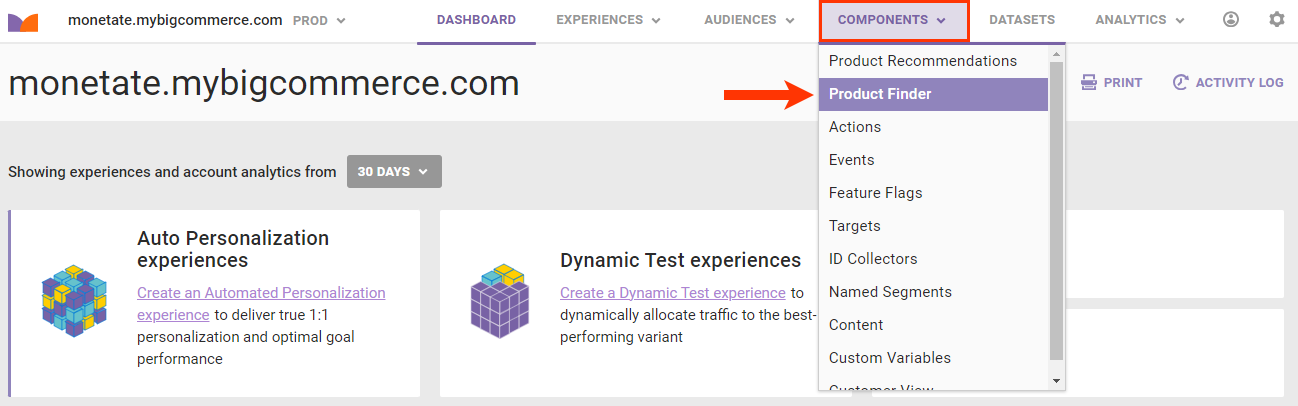This screenshot has height=406, width=1298.
Task: Open the user account icon
Action: tap(1231, 20)
